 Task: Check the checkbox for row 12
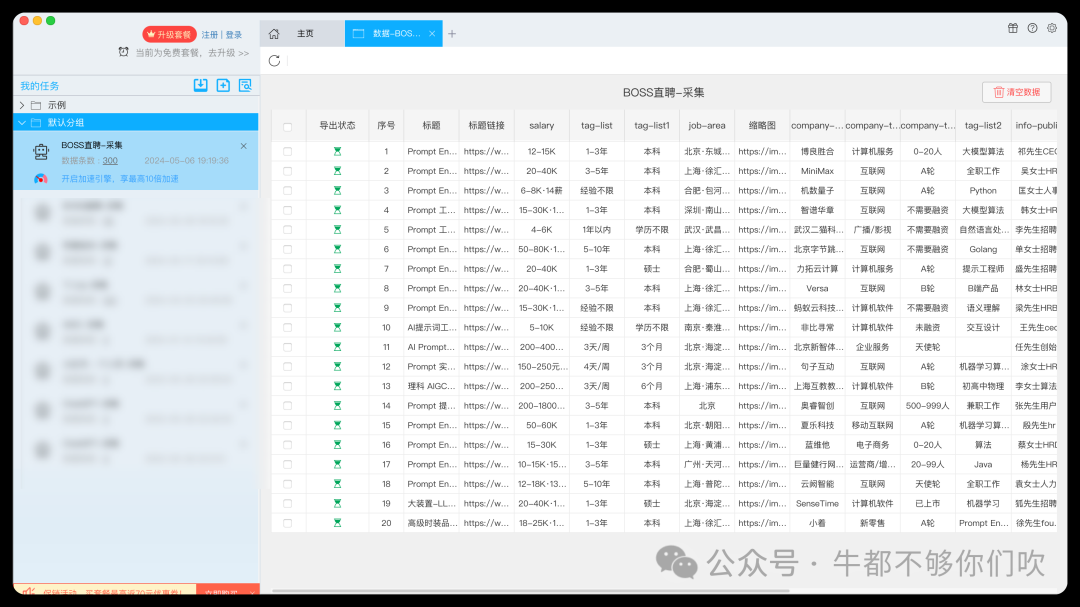click(287, 367)
